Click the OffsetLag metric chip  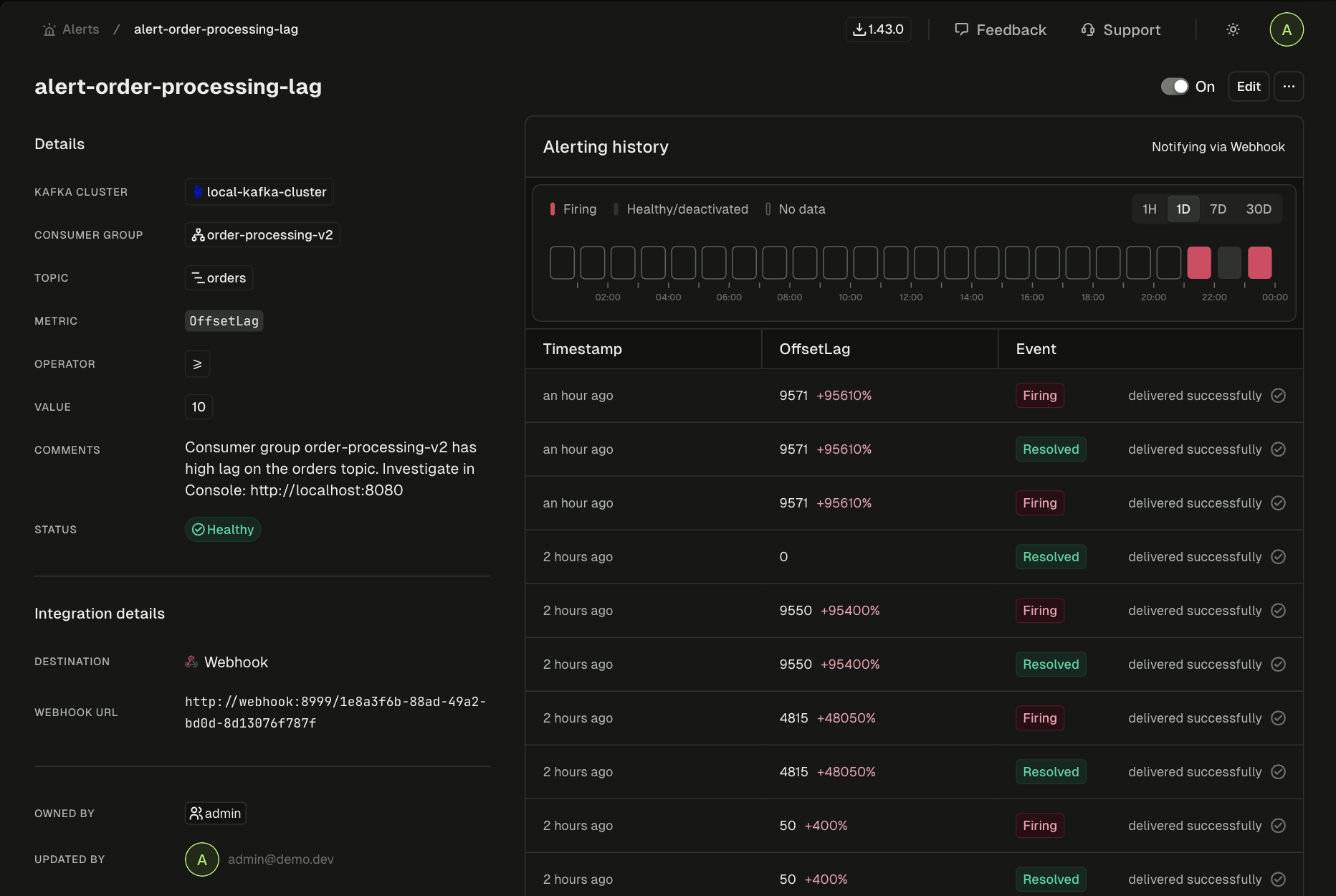223,320
